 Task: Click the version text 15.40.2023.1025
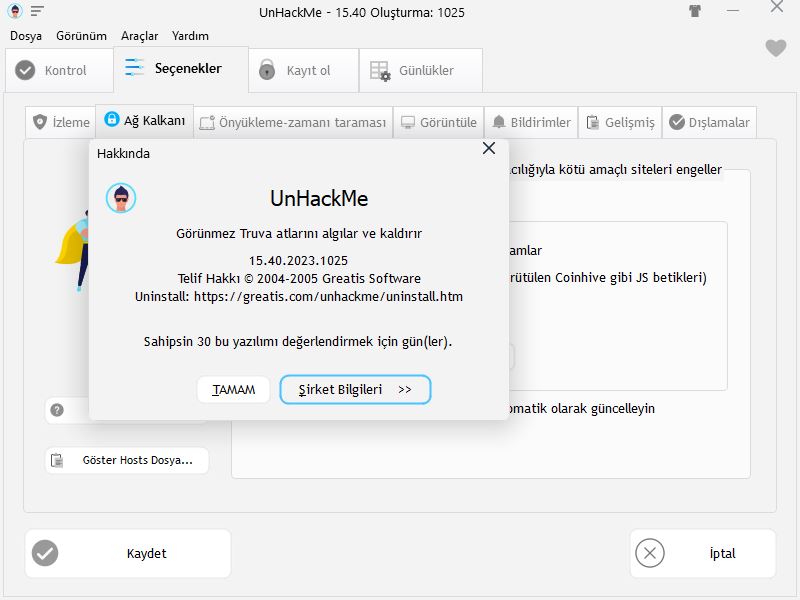click(x=298, y=261)
